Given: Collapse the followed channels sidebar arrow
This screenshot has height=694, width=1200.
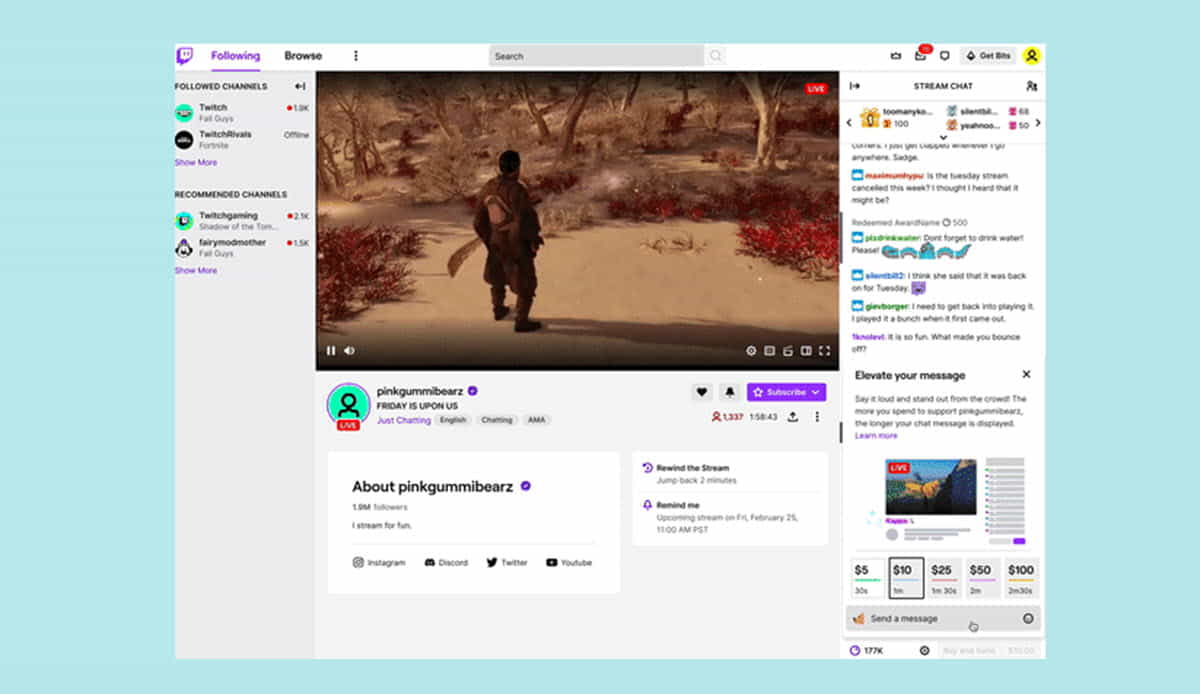Looking at the screenshot, I should [x=300, y=87].
